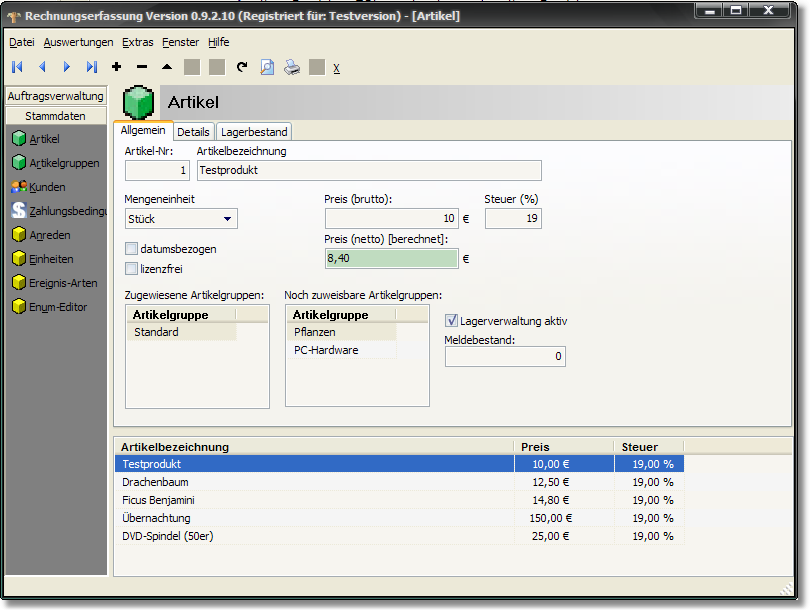Click Steuer (%) field
Screen dimensions: 810x612
pyautogui.click(x=513, y=218)
